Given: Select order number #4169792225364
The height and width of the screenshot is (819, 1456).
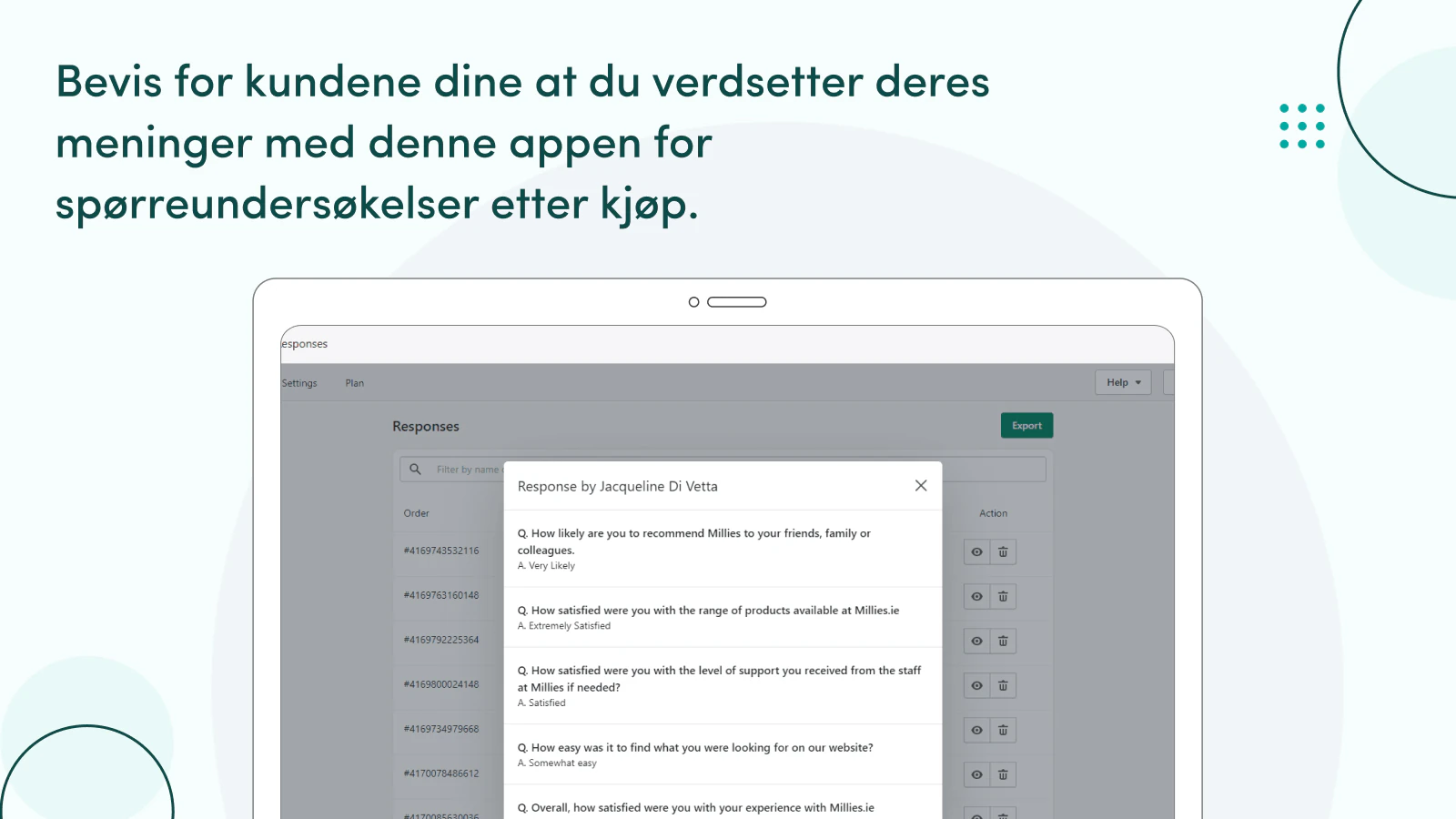Looking at the screenshot, I should pos(441,640).
